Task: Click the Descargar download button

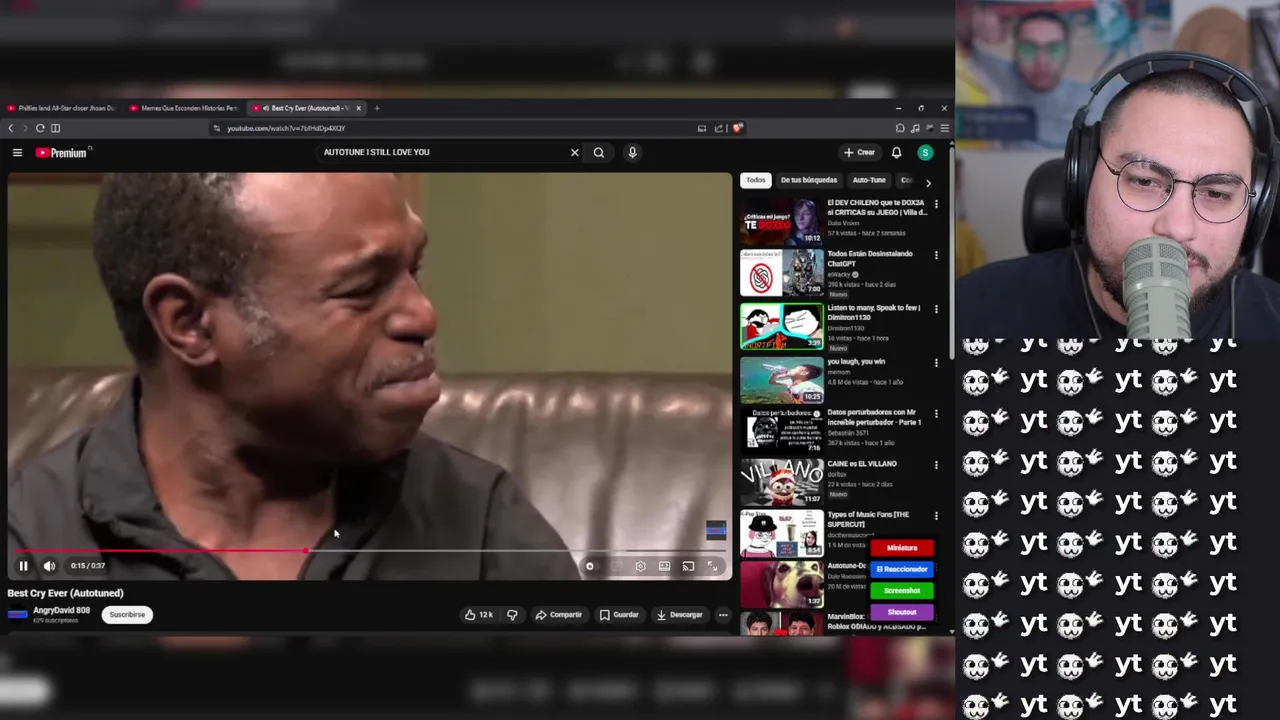Action: [x=680, y=615]
